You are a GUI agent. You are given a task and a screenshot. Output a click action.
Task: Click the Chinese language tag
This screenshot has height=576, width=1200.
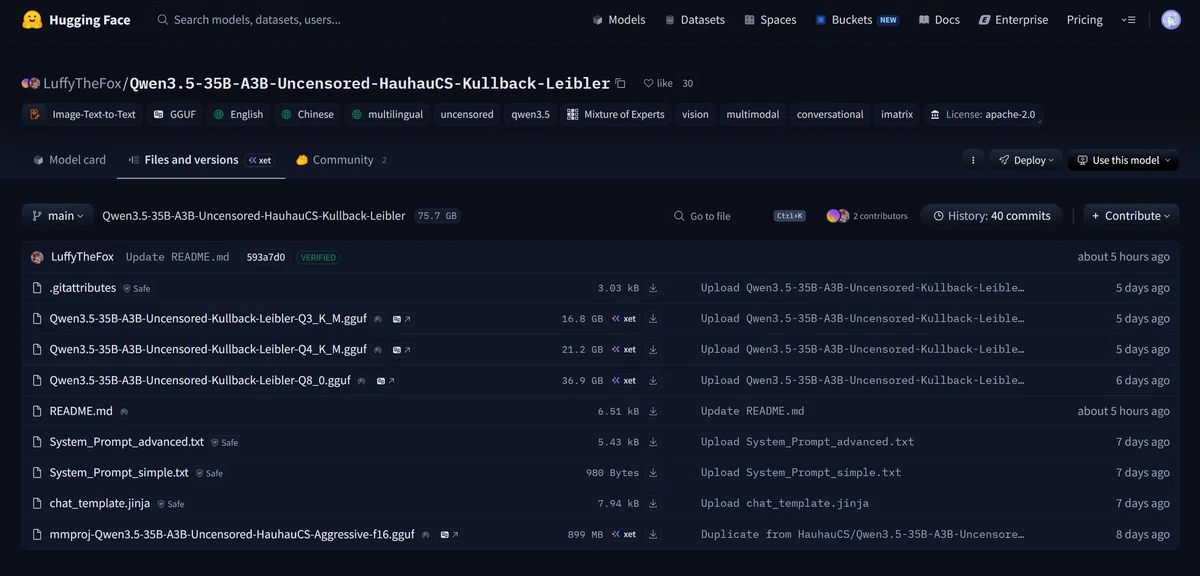(x=308, y=114)
